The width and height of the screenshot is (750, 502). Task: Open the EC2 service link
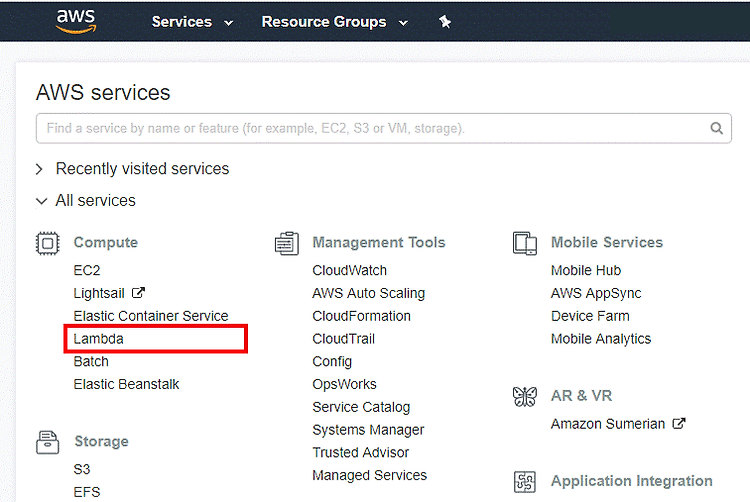tap(87, 271)
